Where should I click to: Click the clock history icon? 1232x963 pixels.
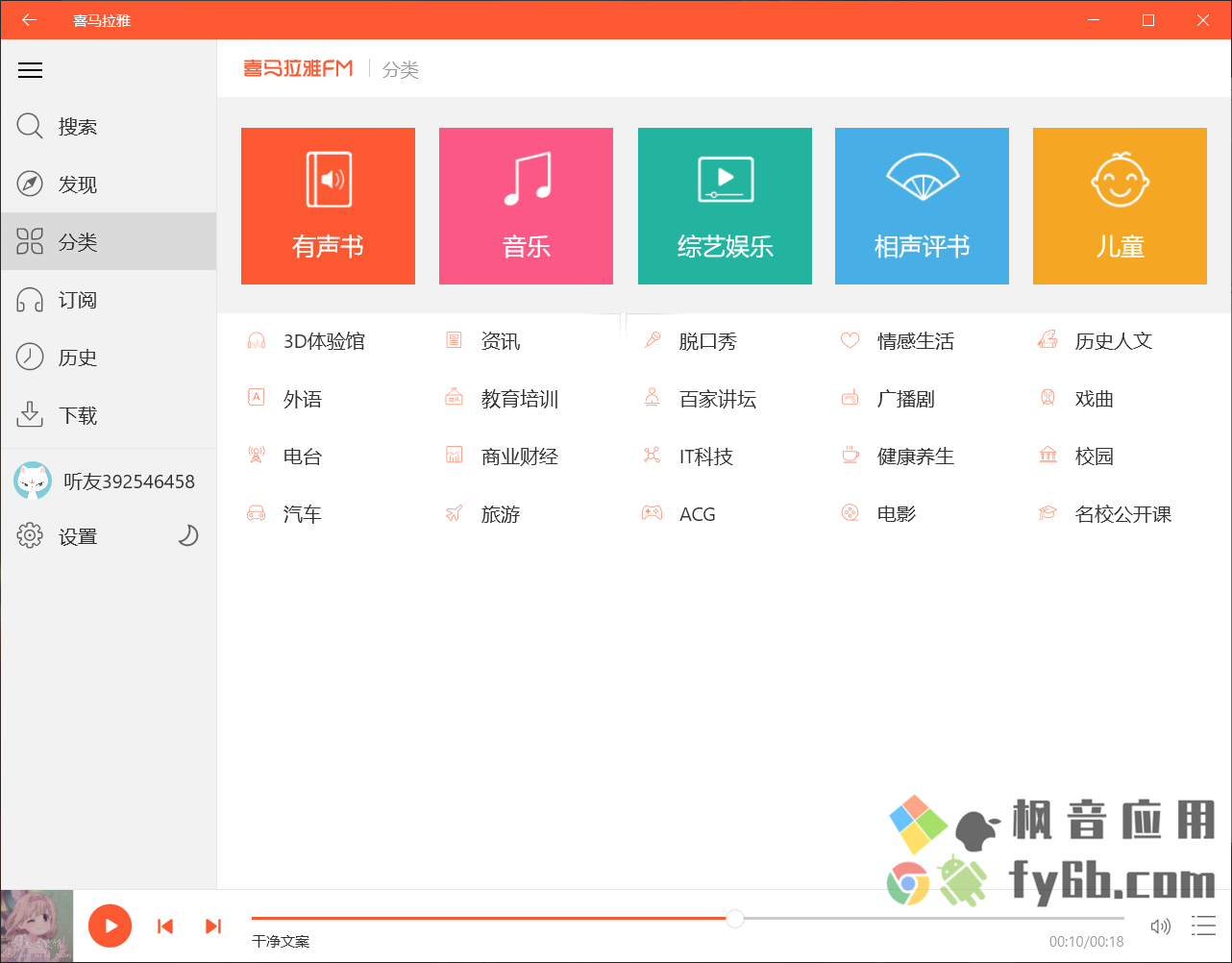[31, 358]
